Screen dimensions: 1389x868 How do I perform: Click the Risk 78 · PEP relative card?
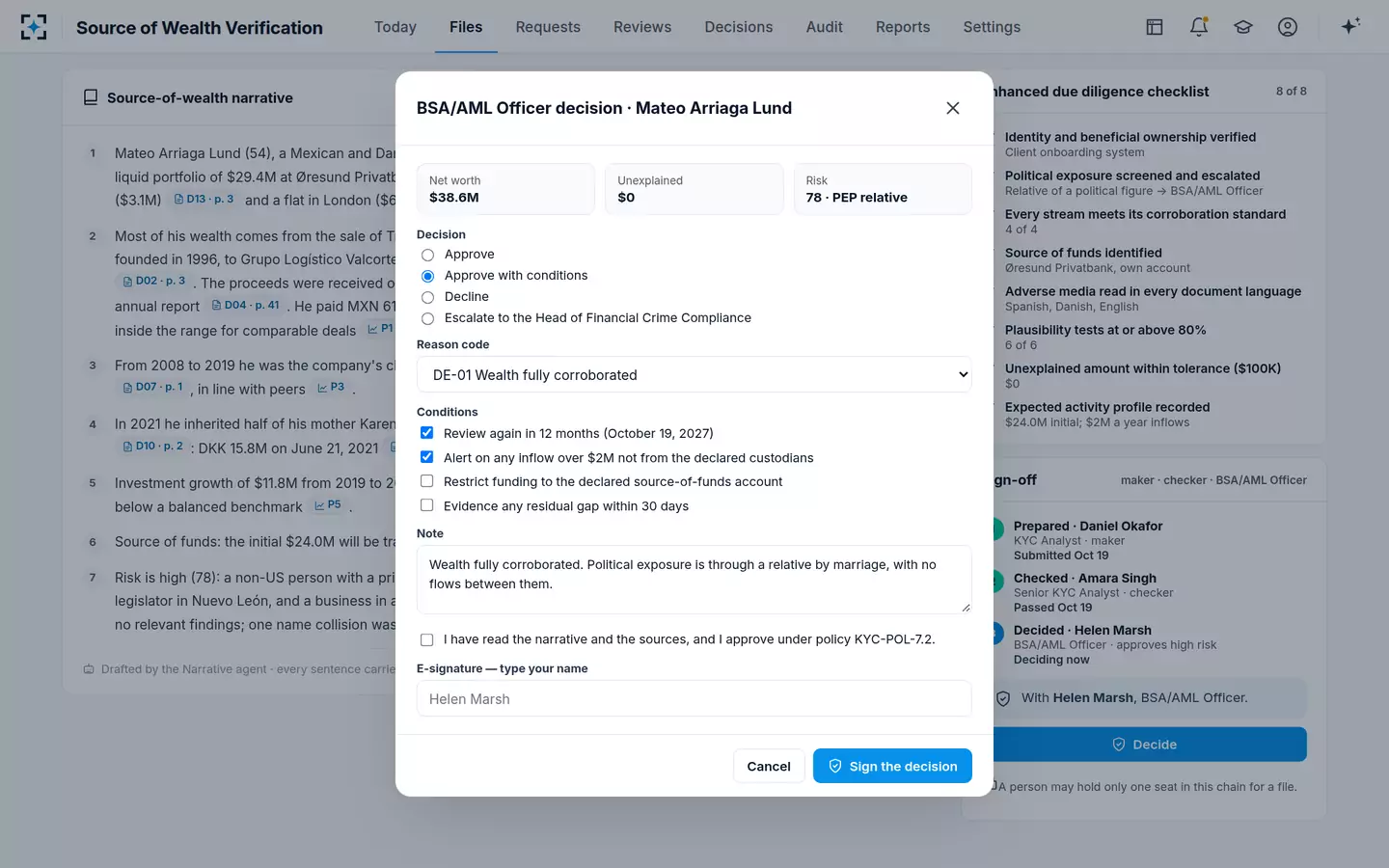click(883, 189)
